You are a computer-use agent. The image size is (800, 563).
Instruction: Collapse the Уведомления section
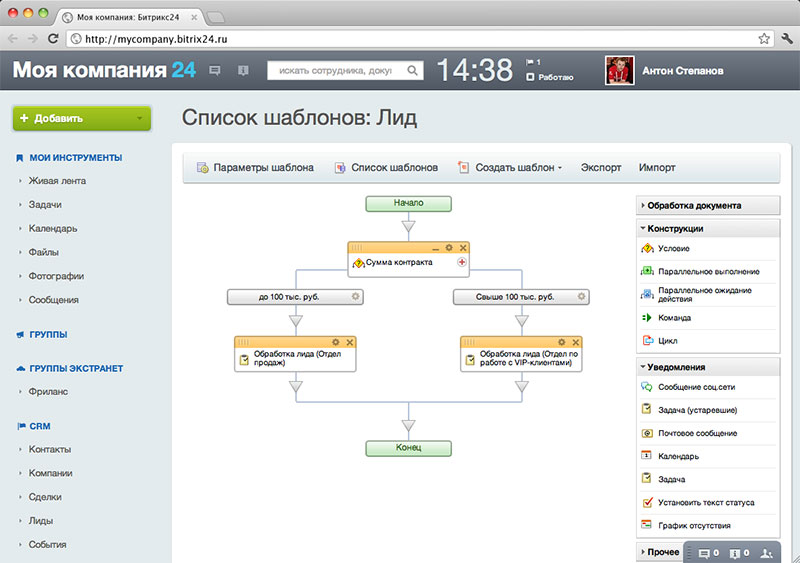pyautogui.click(x=708, y=367)
